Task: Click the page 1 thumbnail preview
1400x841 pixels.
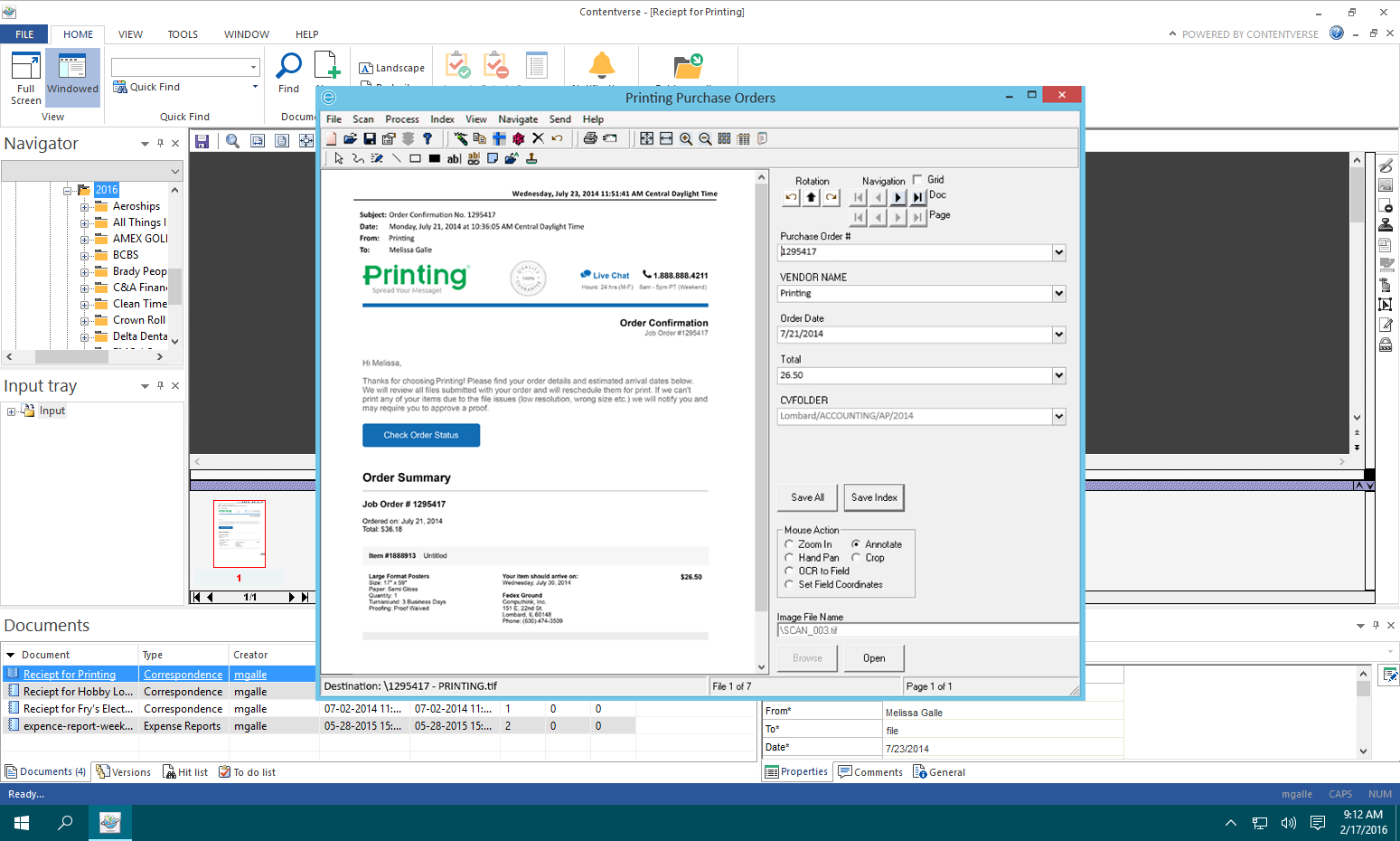Action: pyautogui.click(x=240, y=534)
